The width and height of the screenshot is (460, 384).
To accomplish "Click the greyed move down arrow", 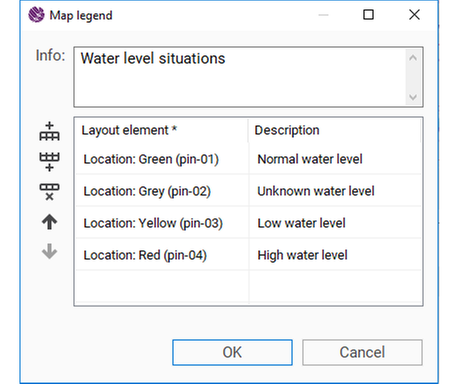I will tap(49, 251).
